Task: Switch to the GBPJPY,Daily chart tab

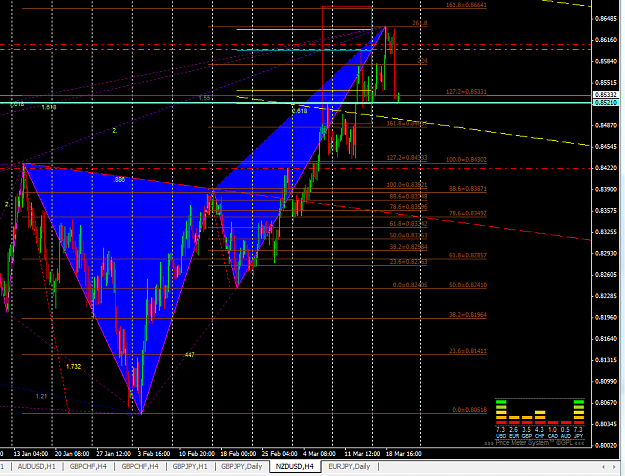Action: 242,466
